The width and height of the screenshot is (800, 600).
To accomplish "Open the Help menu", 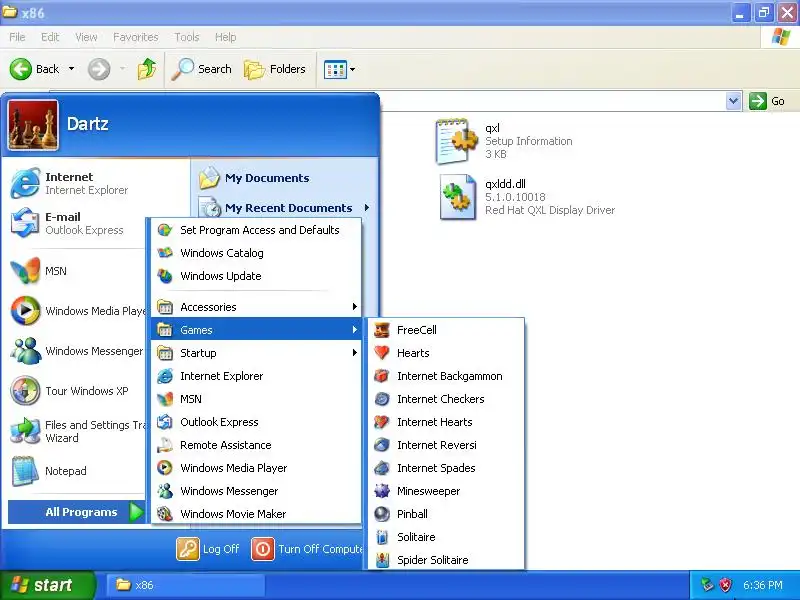I will (x=226, y=37).
